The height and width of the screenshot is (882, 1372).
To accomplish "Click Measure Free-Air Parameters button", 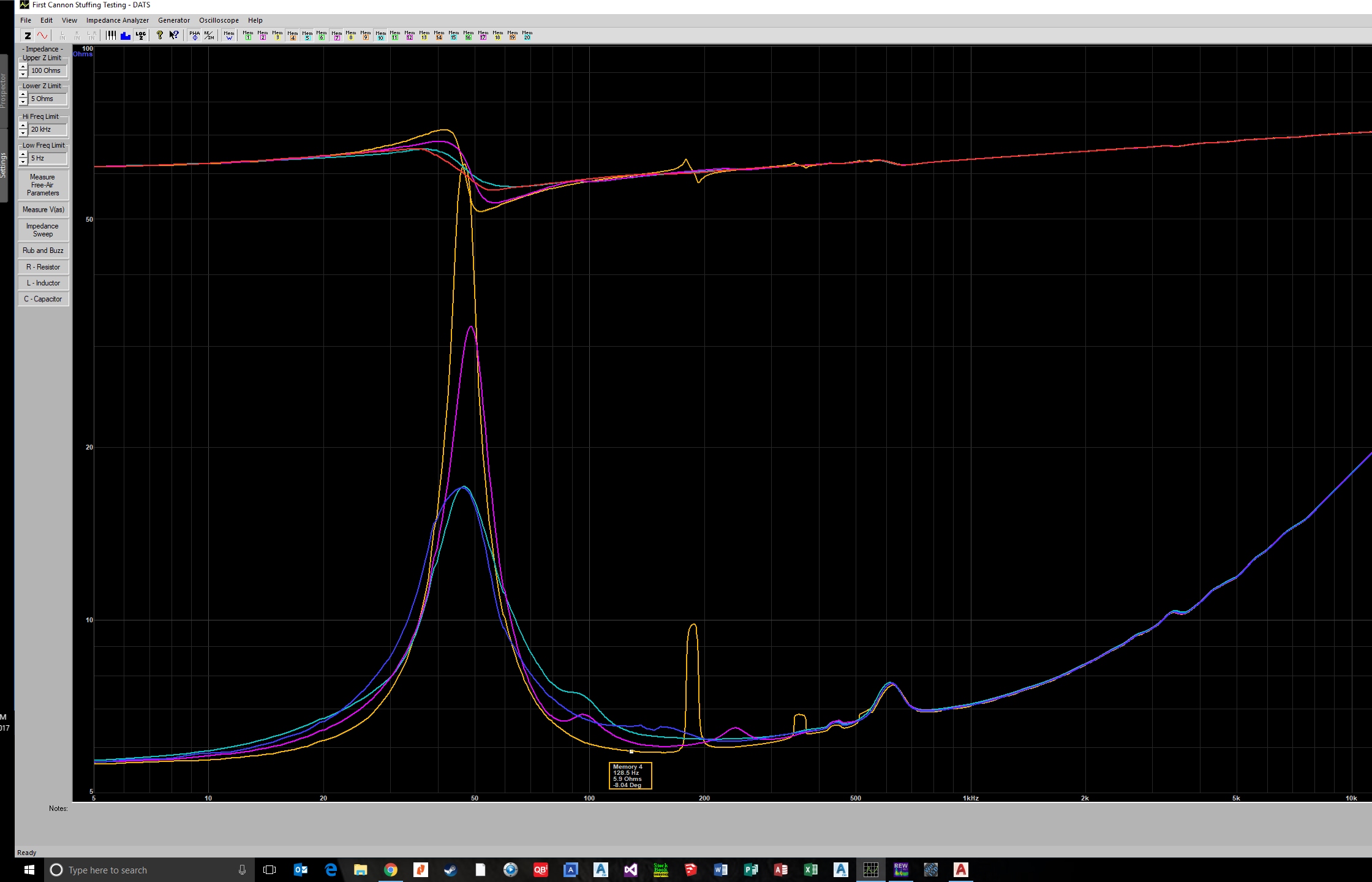I will [x=43, y=185].
